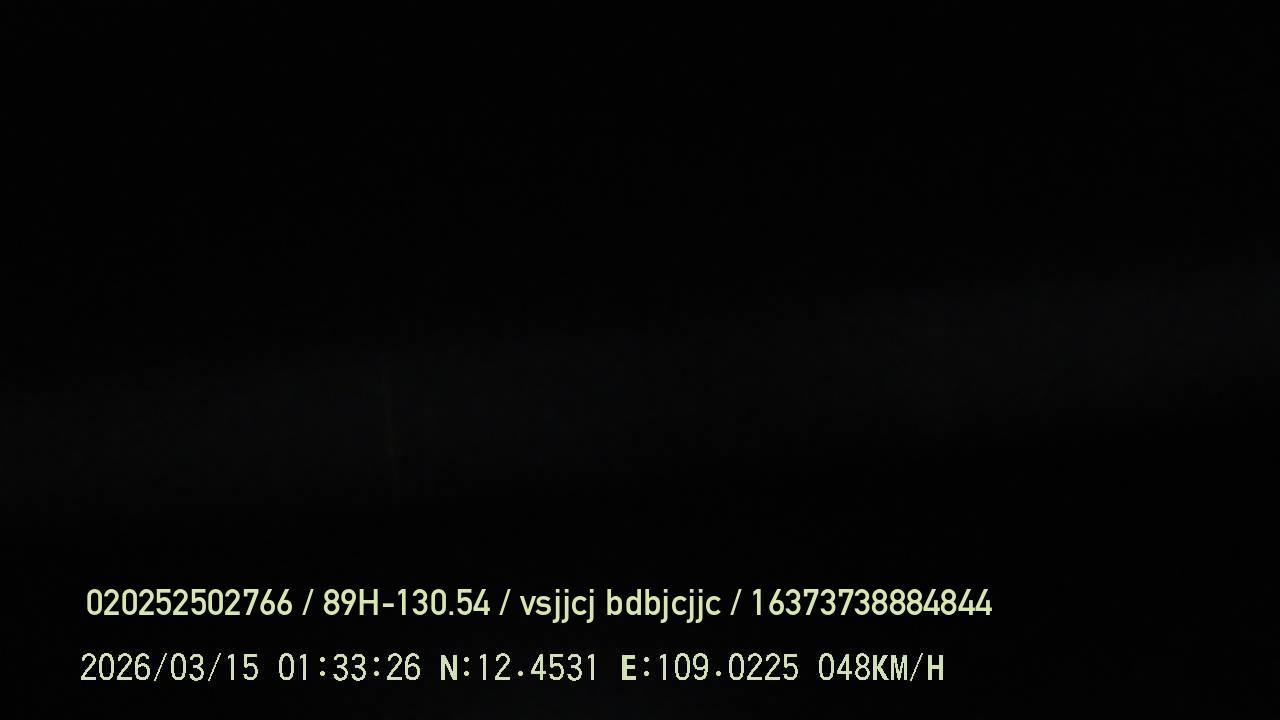Click the E: longitude label

point(637,668)
